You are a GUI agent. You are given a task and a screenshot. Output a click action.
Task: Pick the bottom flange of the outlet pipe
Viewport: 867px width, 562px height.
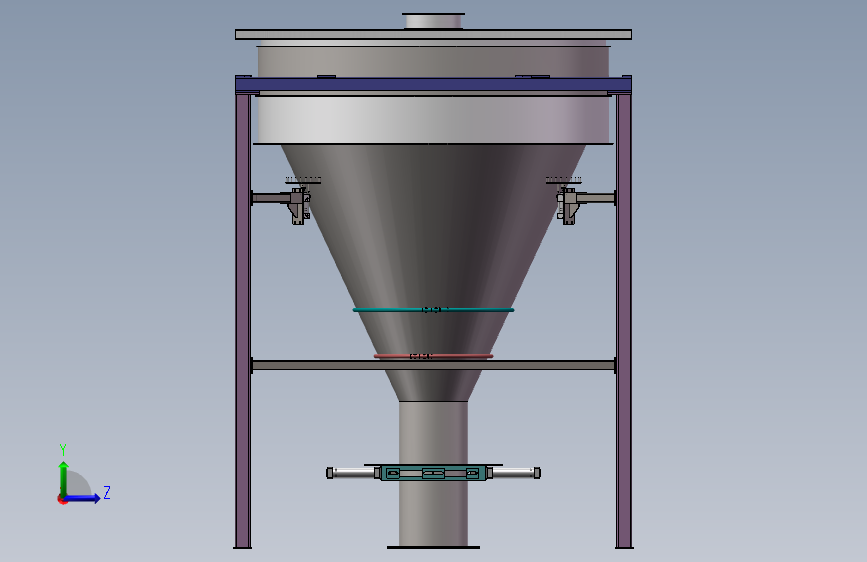434,547
